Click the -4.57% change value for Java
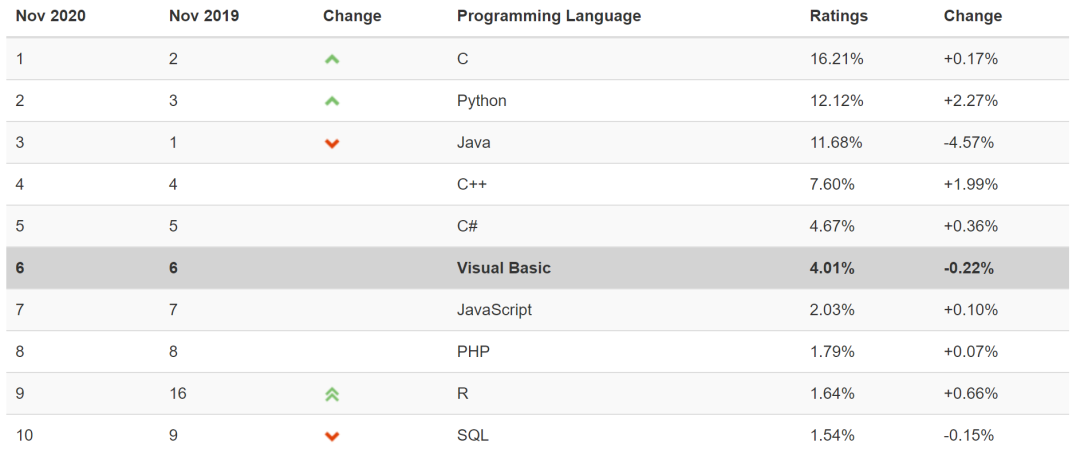The height and width of the screenshot is (455, 1080). [968, 142]
